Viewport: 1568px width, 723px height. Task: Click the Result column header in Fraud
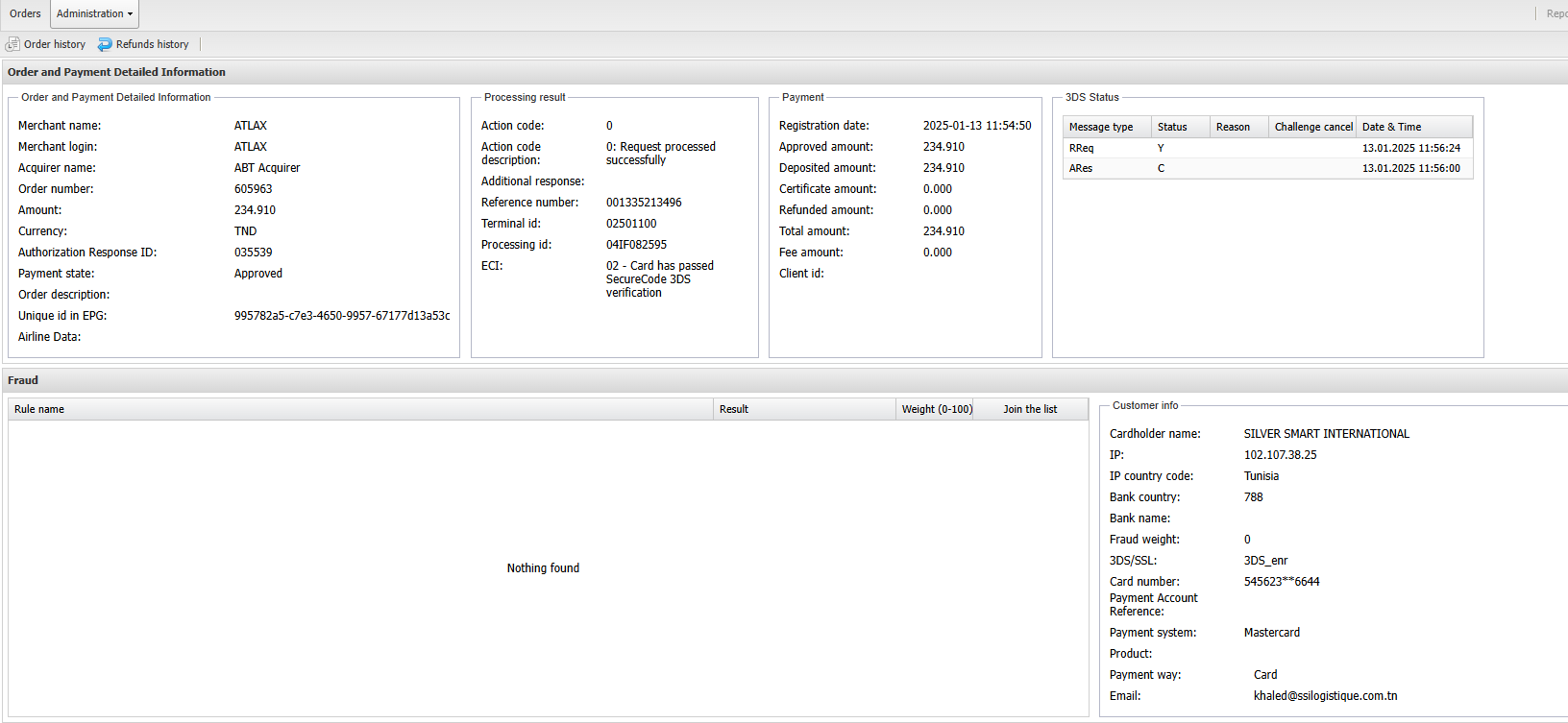coord(734,409)
